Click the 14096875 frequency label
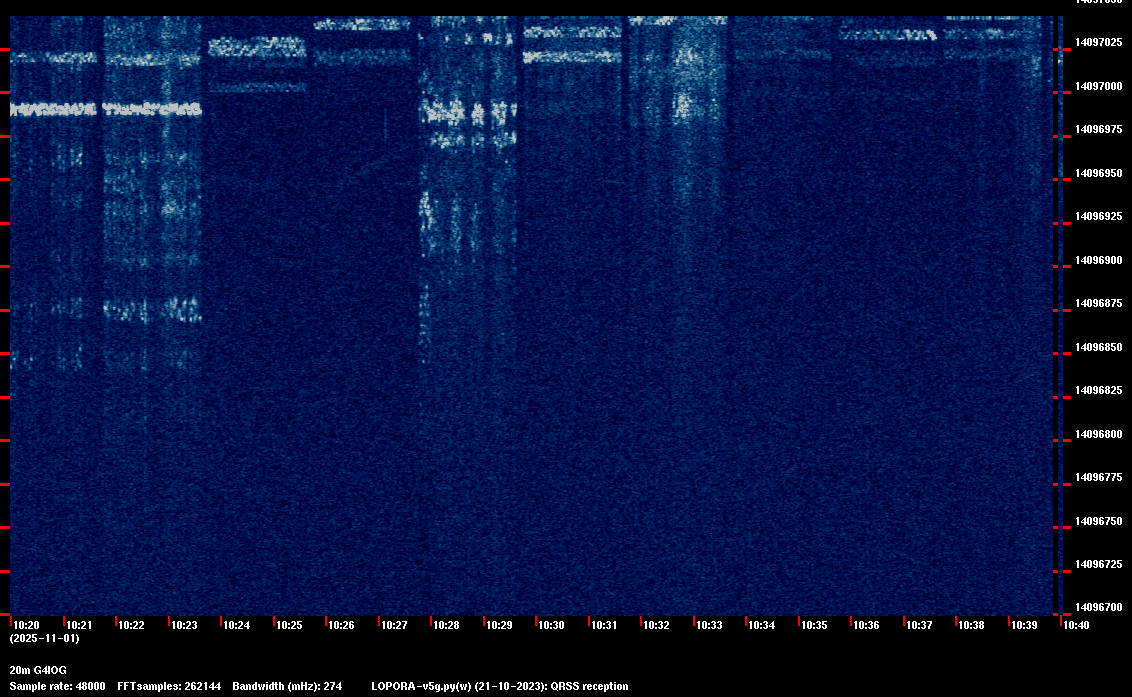 click(x=1099, y=303)
